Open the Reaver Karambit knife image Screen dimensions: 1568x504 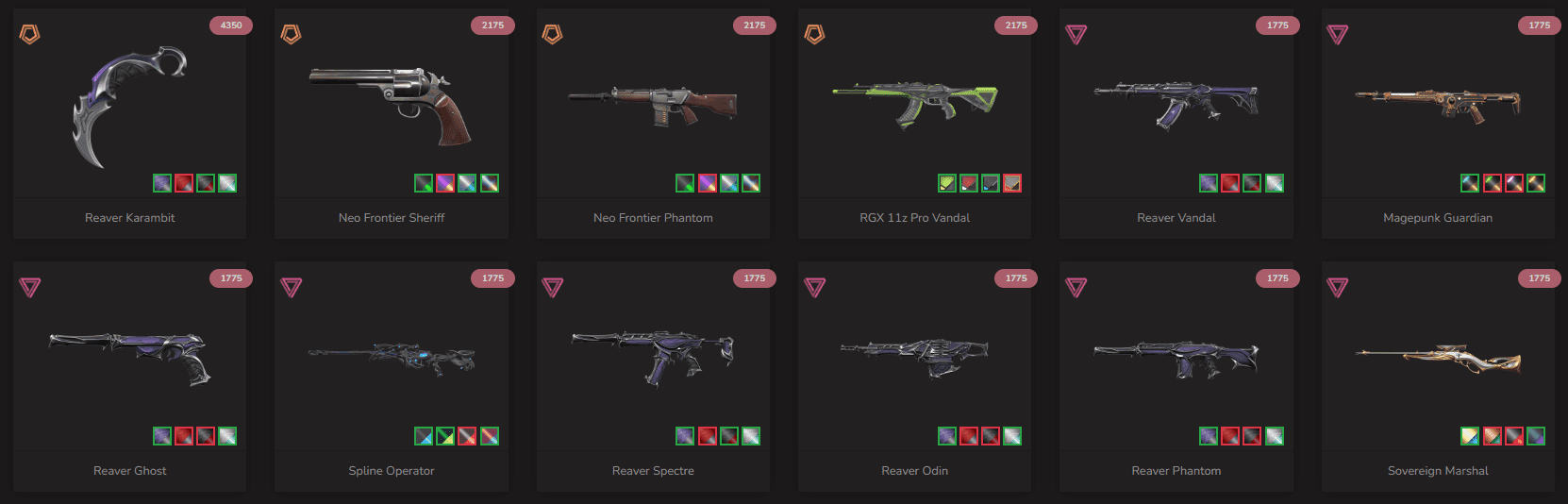[129, 106]
